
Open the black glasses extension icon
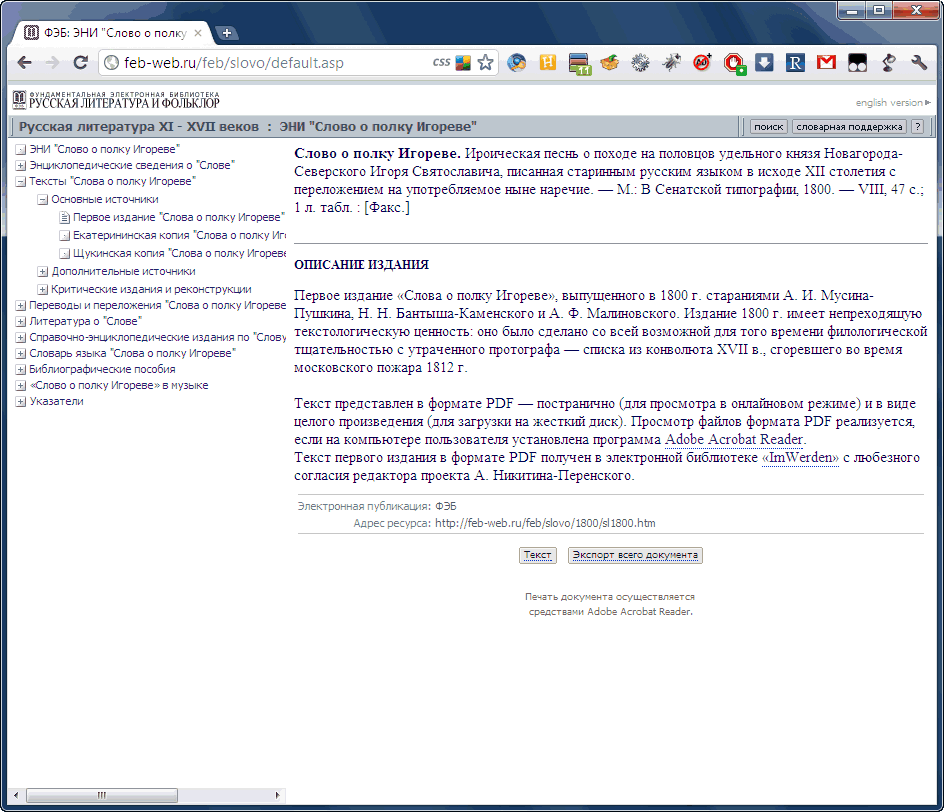857,63
